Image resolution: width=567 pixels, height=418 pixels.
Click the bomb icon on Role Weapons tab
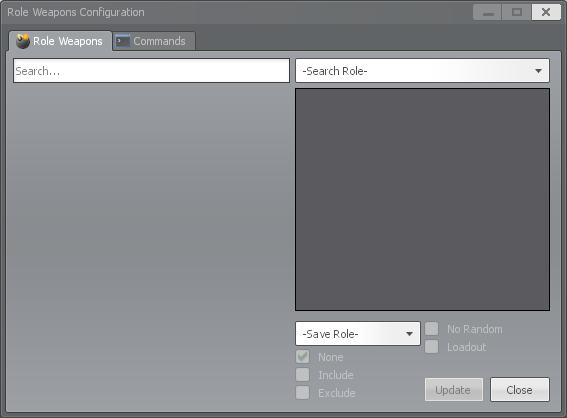[x=23, y=41]
